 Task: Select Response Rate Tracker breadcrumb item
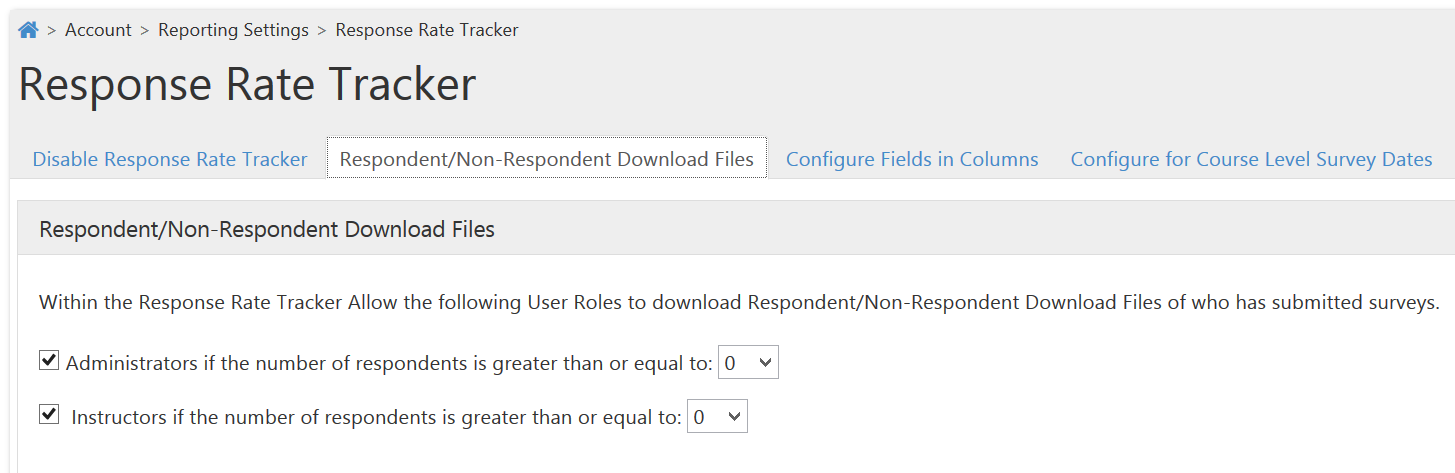pyautogui.click(x=427, y=30)
